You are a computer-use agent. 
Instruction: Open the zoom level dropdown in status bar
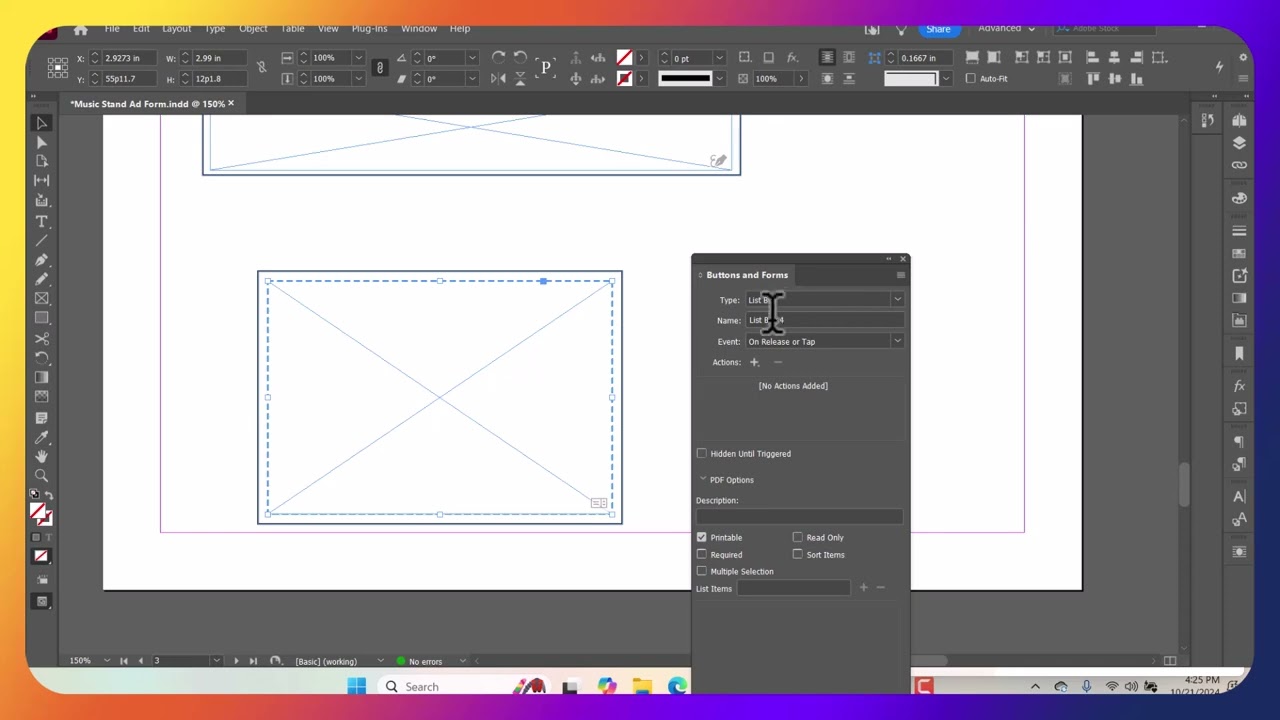pos(105,661)
